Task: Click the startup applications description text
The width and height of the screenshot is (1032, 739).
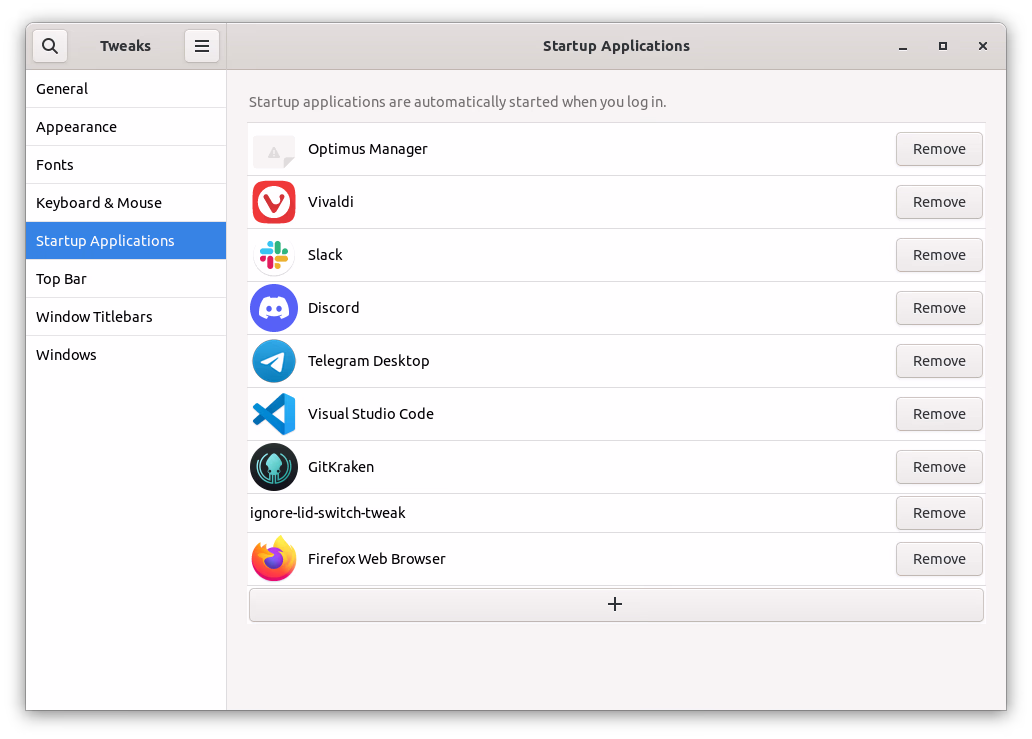Action: pos(457,102)
